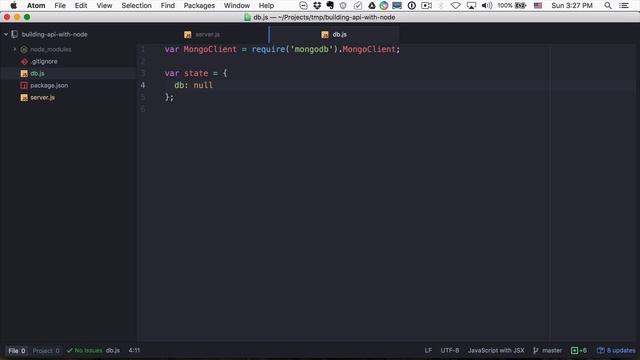Click the +6 git diff status
Screen dimensions: 640x360
coord(579,350)
